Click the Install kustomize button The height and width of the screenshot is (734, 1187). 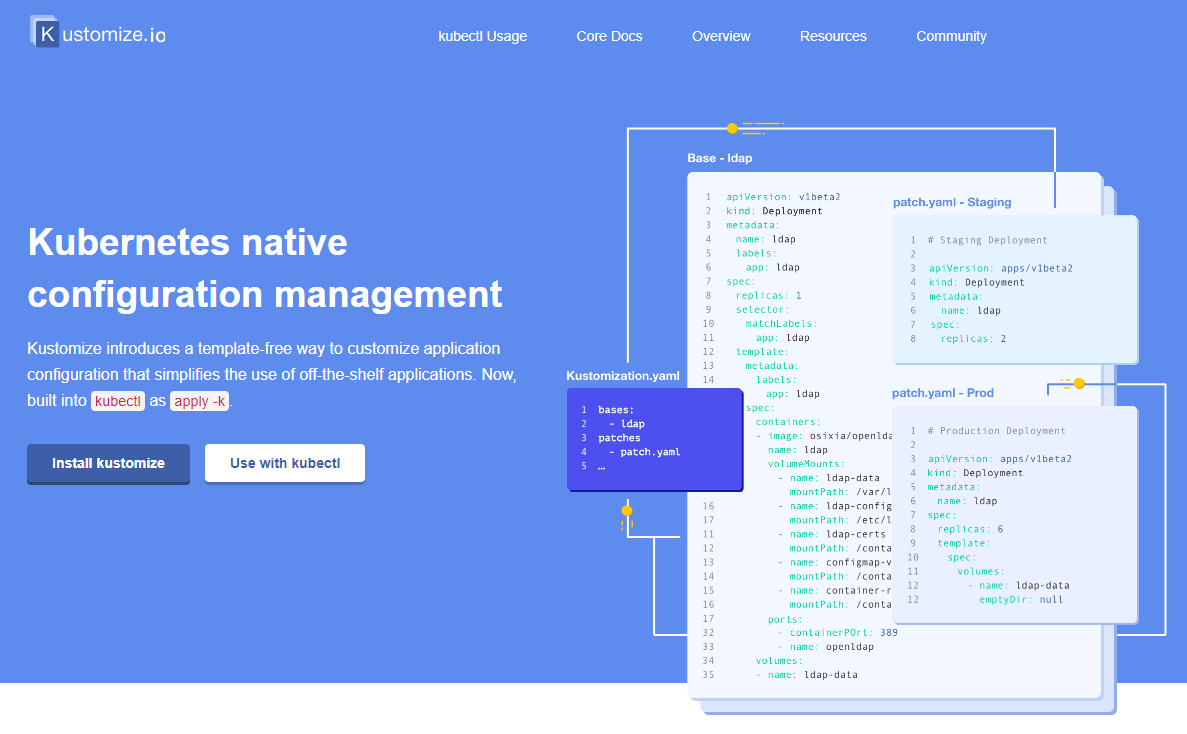[x=108, y=463]
